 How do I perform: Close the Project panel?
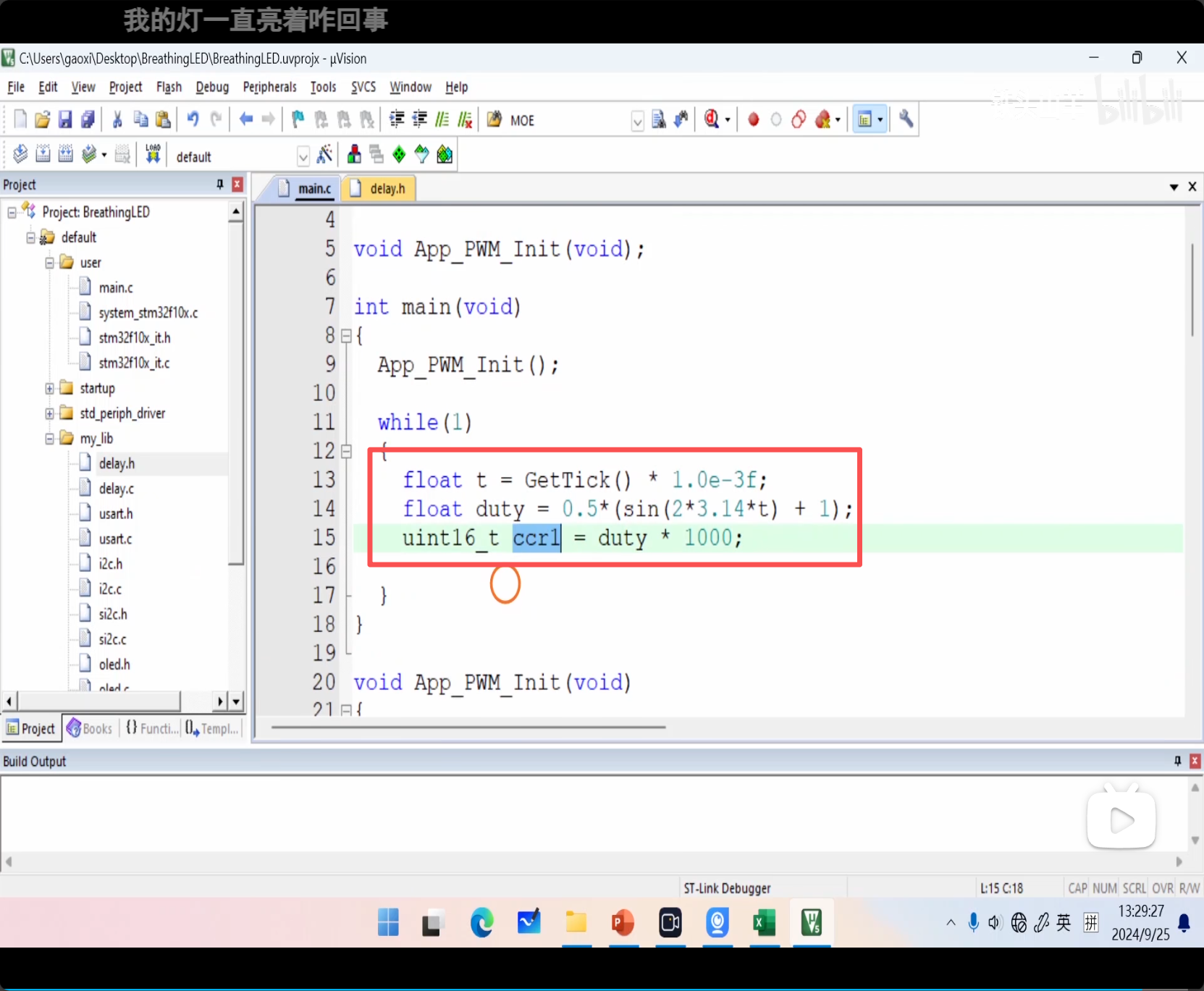pos(237,185)
